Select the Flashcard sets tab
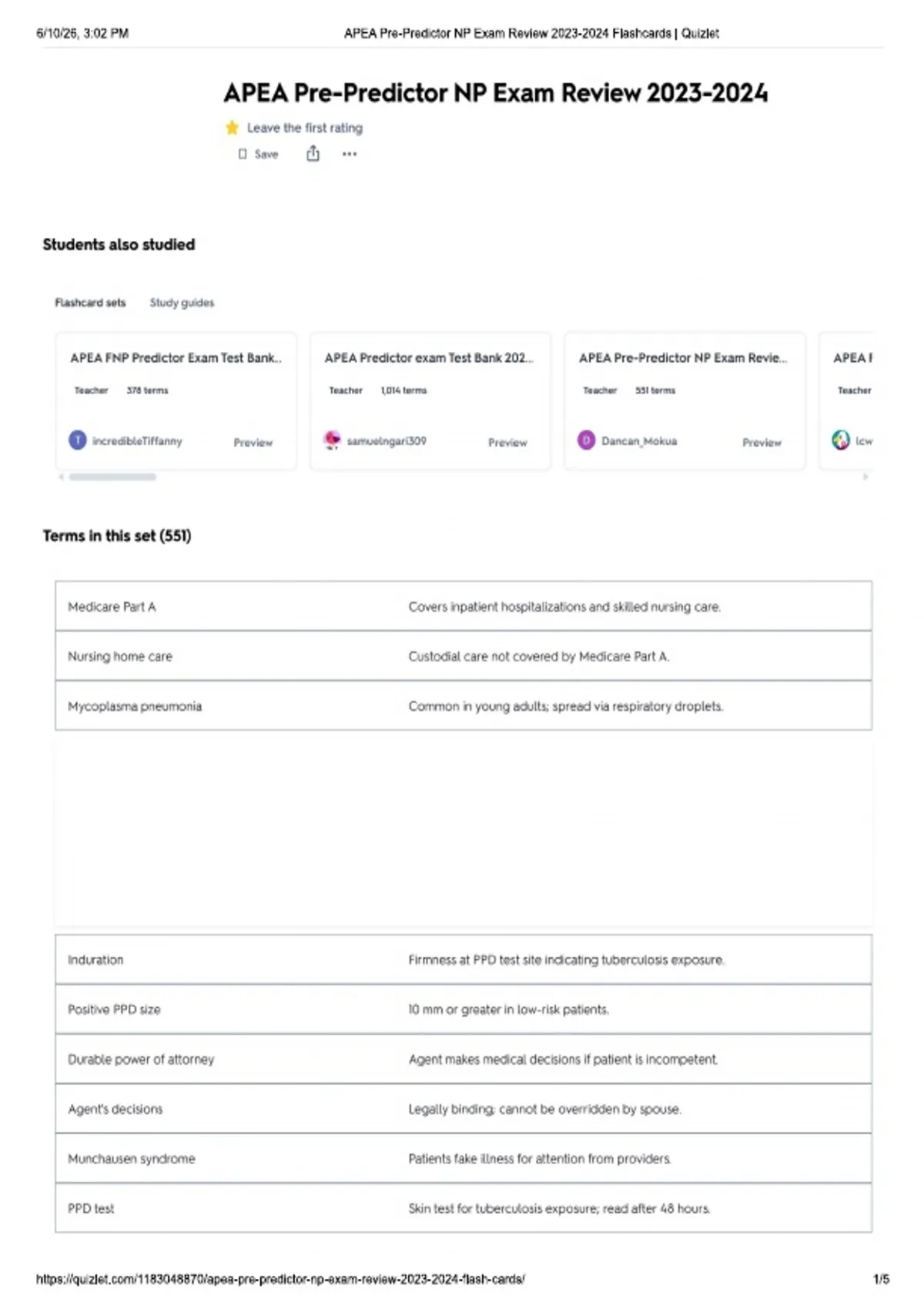The height and width of the screenshot is (1309, 924). coord(90,303)
